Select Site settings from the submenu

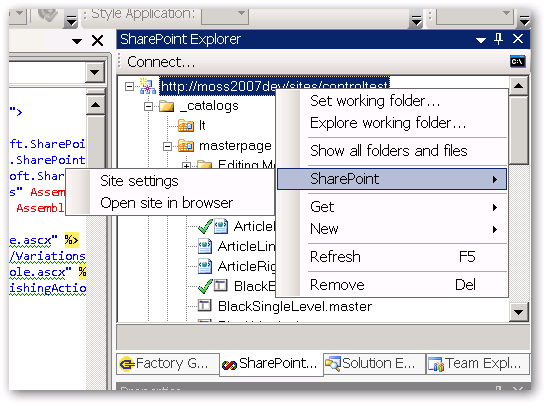coord(139,181)
